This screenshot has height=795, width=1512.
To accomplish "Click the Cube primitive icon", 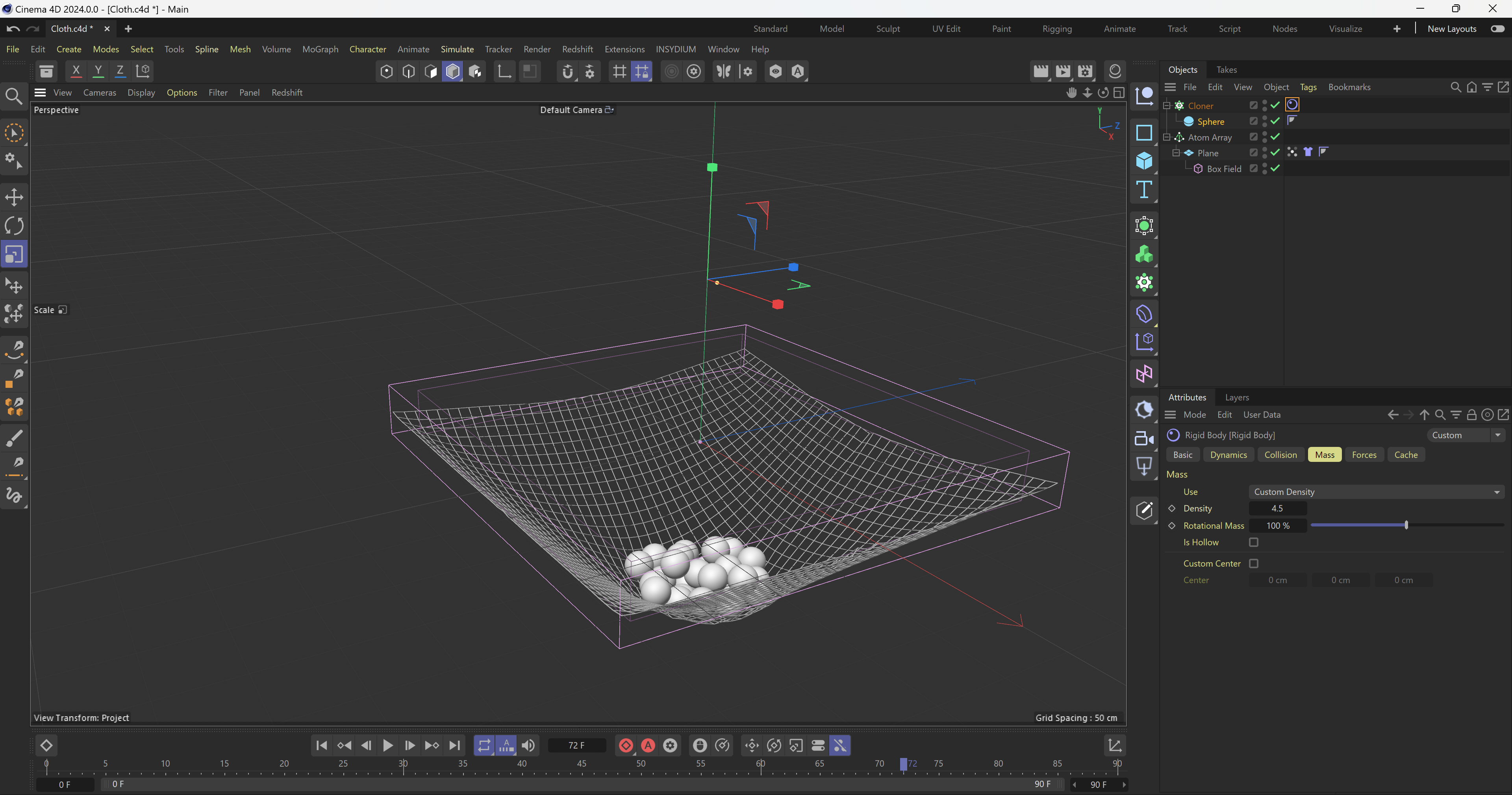I will click(1144, 161).
